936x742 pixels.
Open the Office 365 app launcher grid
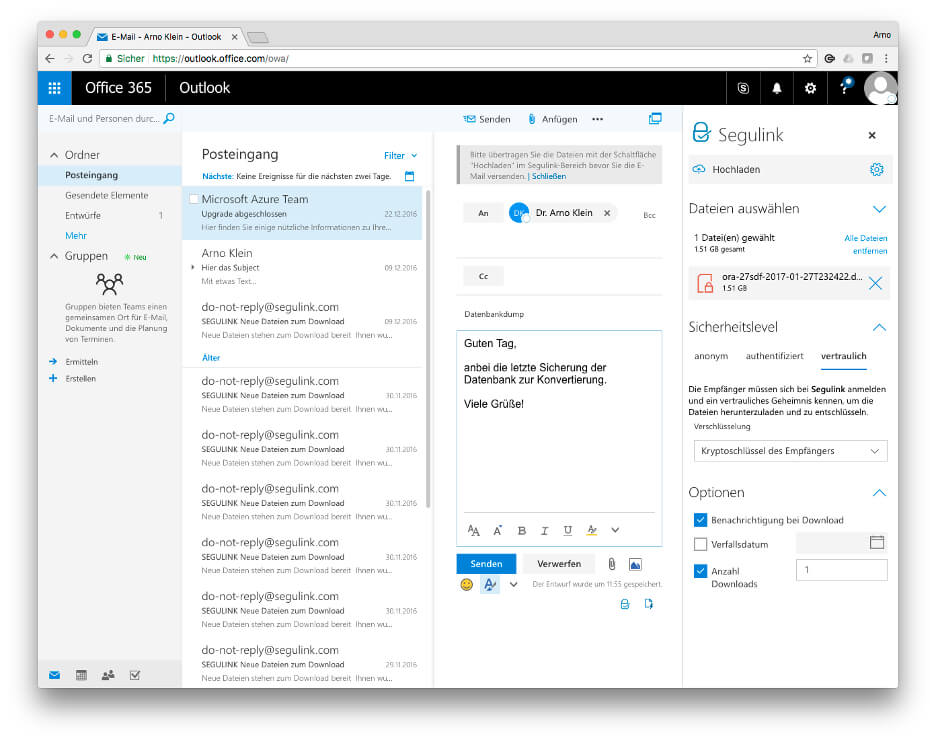(x=54, y=88)
